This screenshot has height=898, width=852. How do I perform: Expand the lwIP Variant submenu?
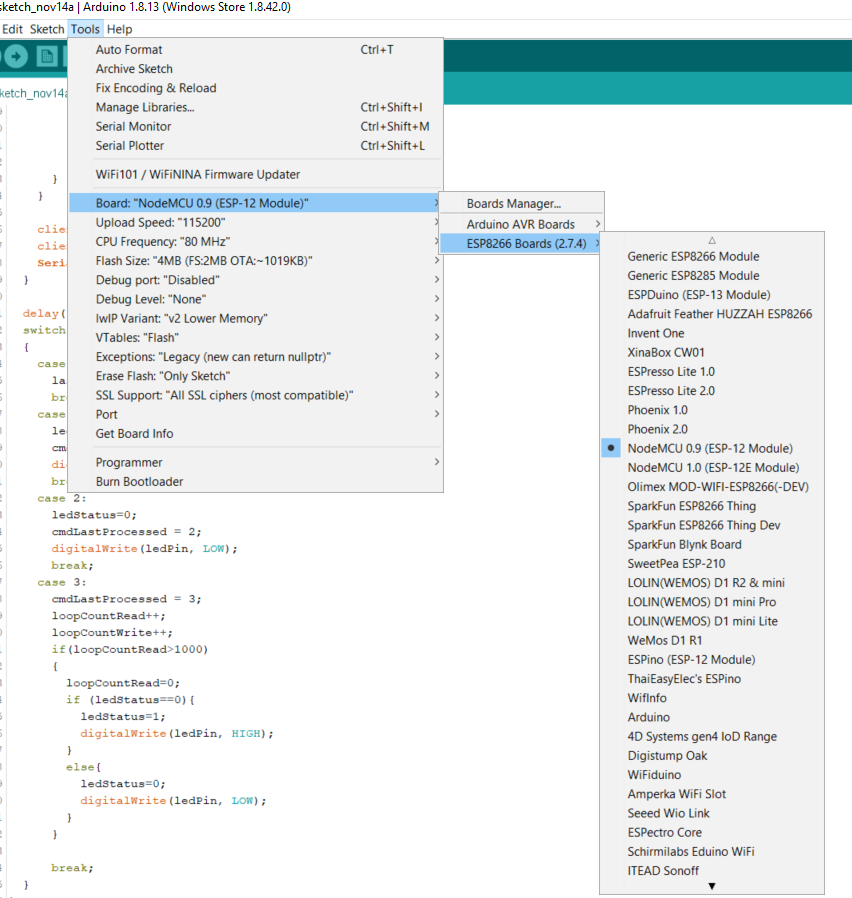(256, 318)
